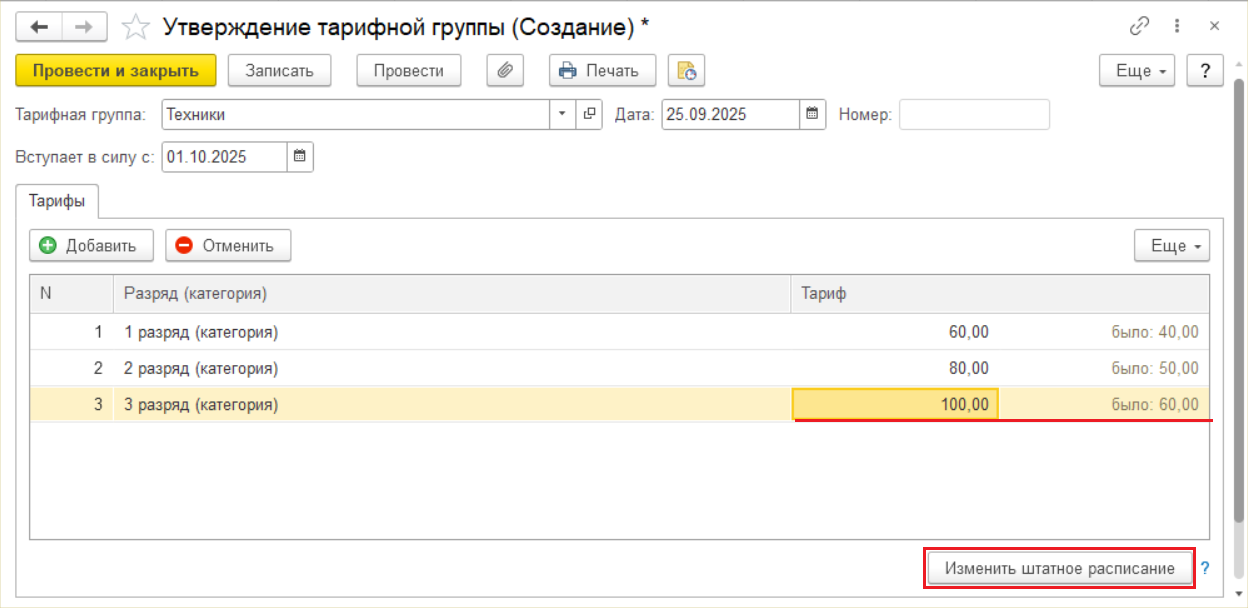The image size is (1248, 608).
Task: Click the Отменить button in the table toolbar
Action: [x=228, y=246]
